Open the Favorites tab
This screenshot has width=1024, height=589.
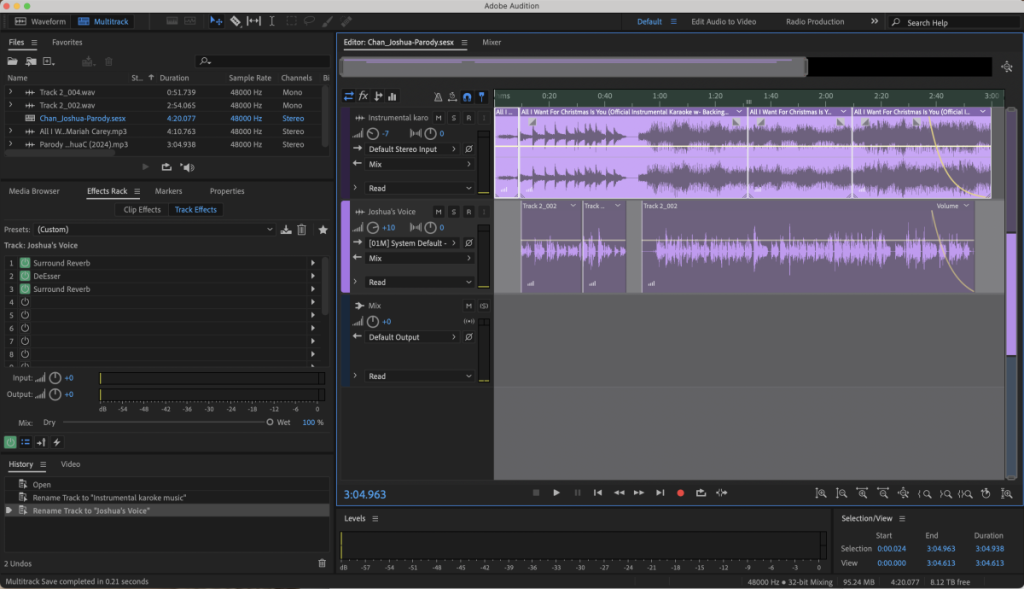(67, 42)
